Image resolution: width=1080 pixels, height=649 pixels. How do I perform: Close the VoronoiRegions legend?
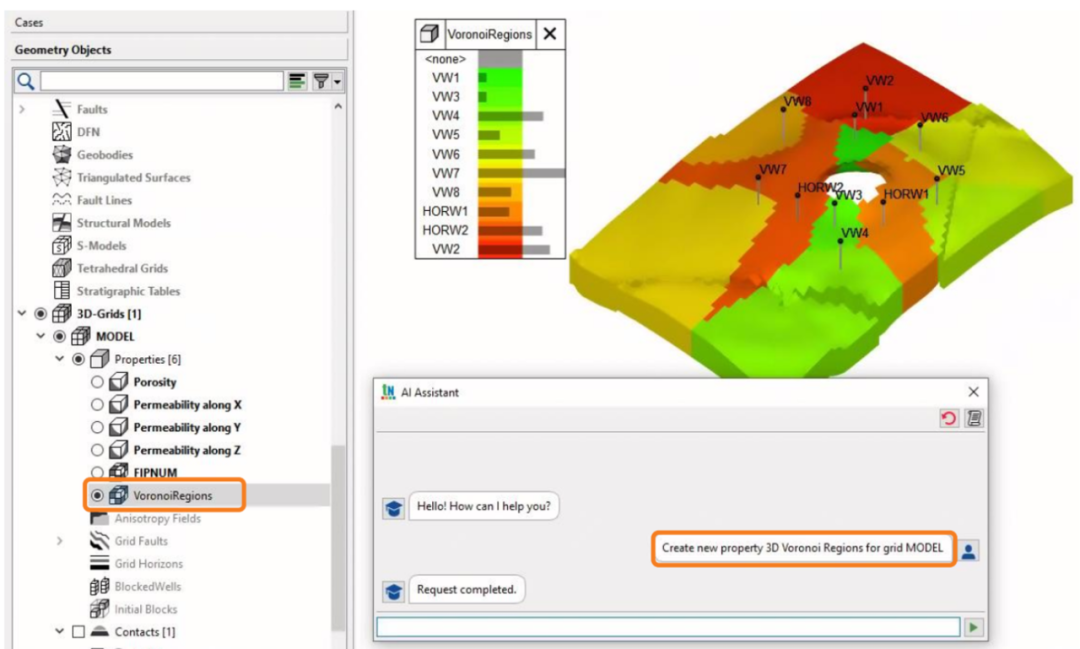click(x=550, y=34)
